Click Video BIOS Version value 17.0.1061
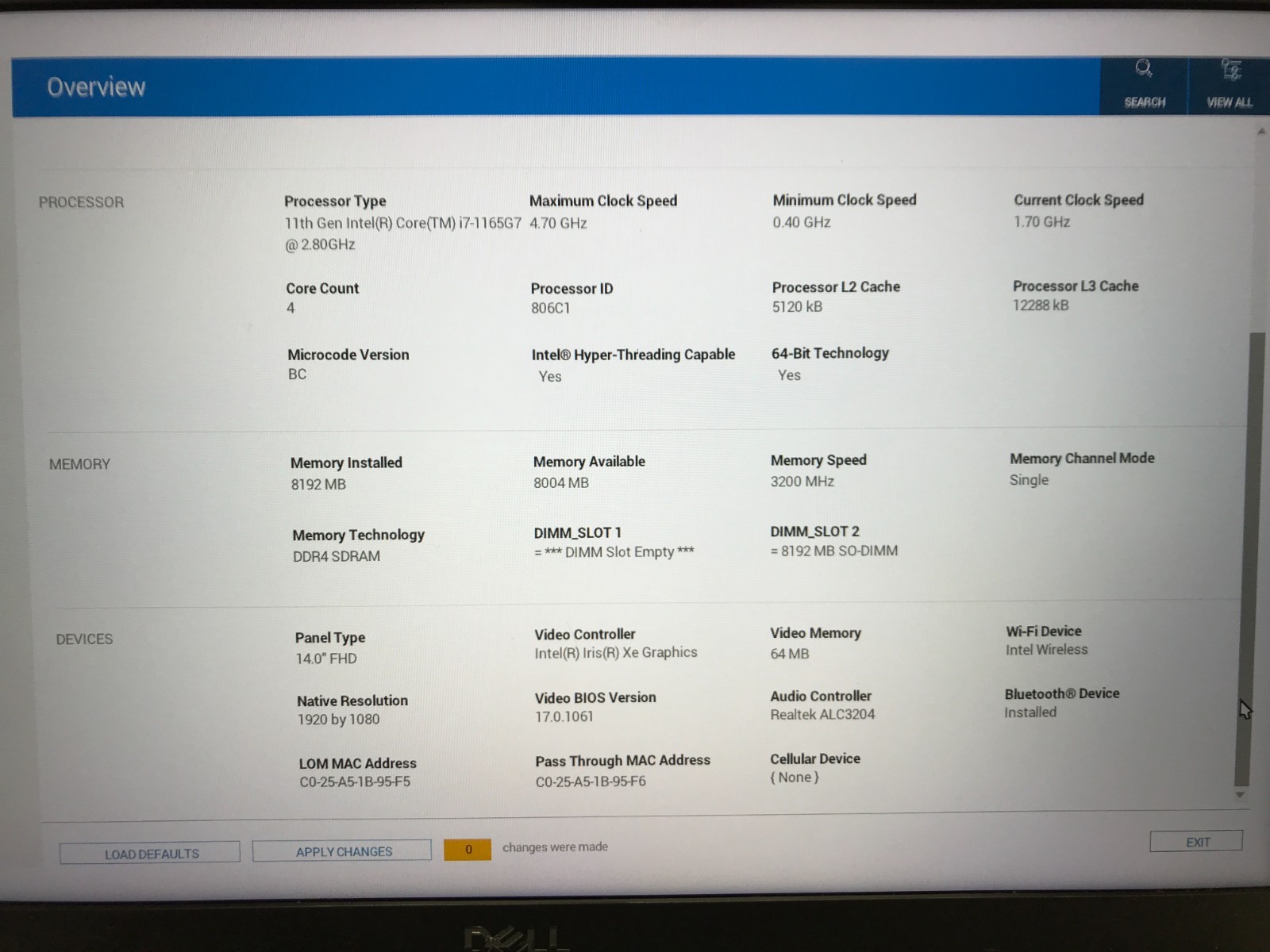The height and width of the screenshot is (952, 1270). pyautogui.click(x=564, y=716)
